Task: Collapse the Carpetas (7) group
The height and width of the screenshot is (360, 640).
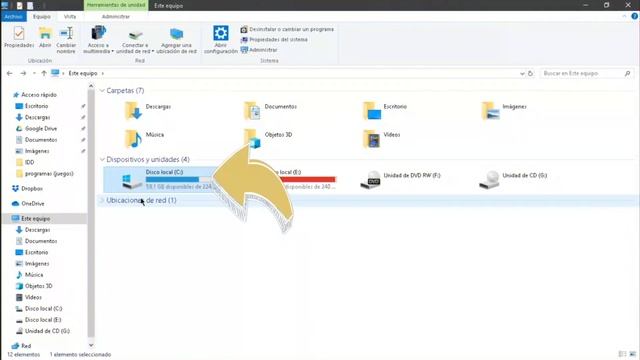Action: tap(102, 91)
